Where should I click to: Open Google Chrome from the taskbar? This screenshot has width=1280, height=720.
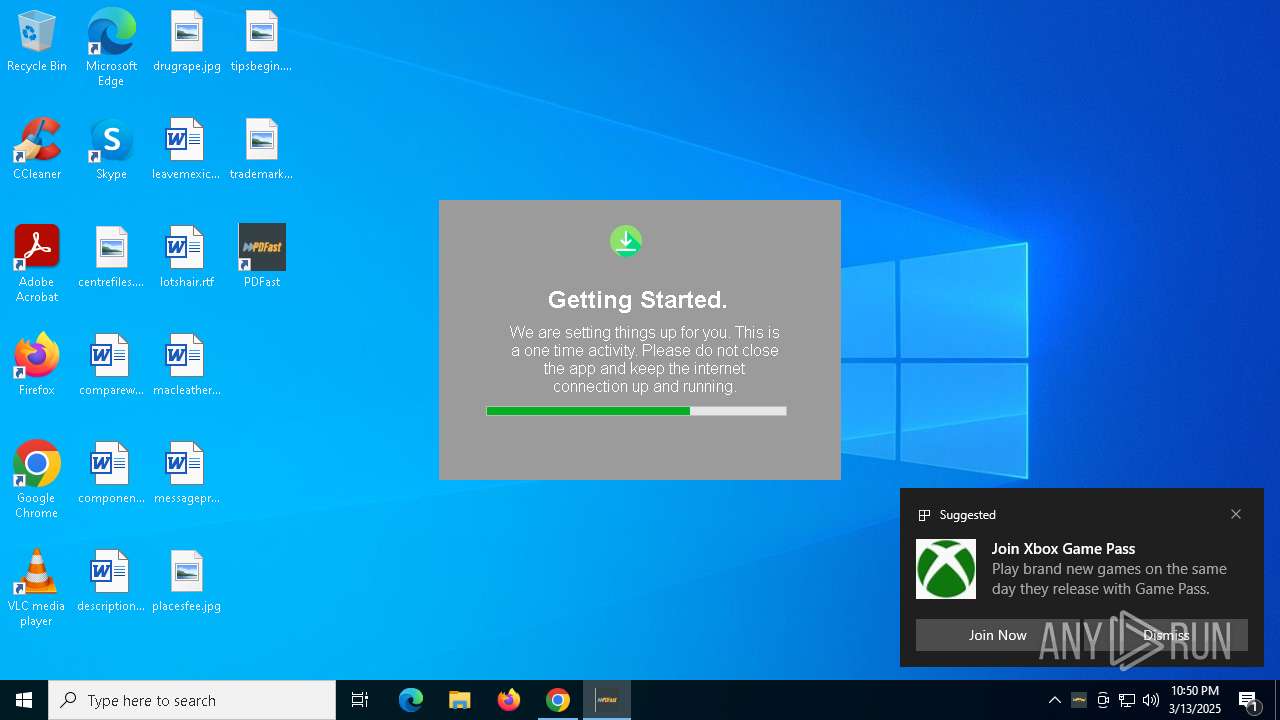pos(558,700)
